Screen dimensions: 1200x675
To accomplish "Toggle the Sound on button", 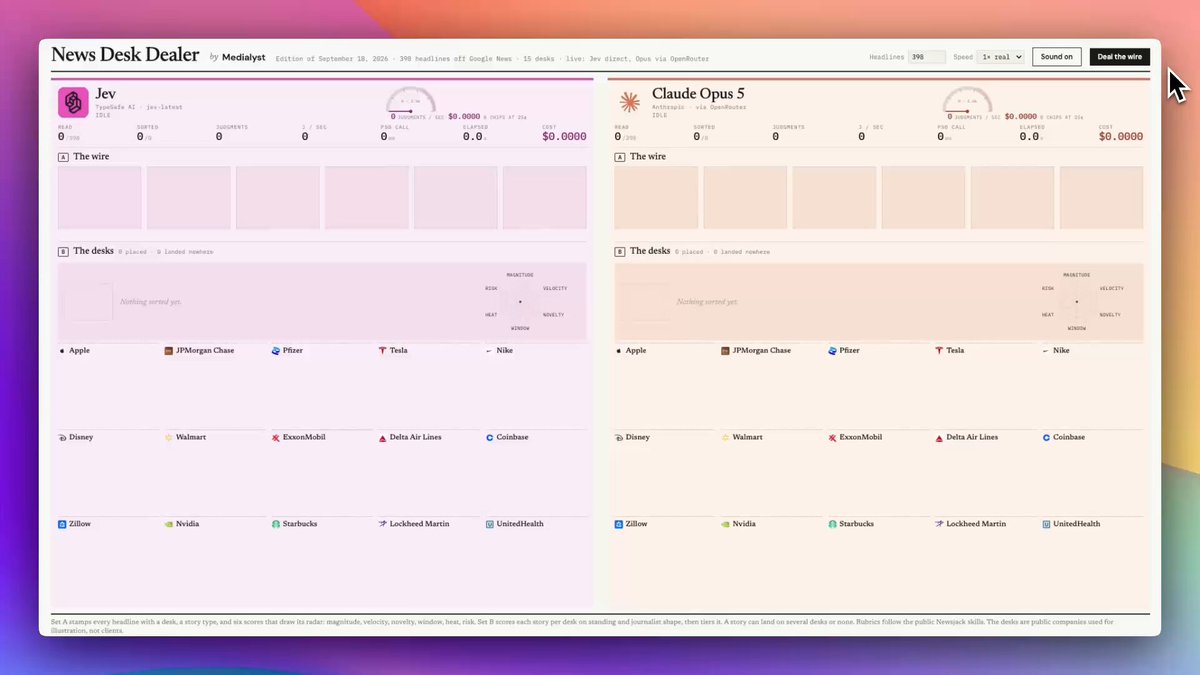I will [x=1057, y=57].
